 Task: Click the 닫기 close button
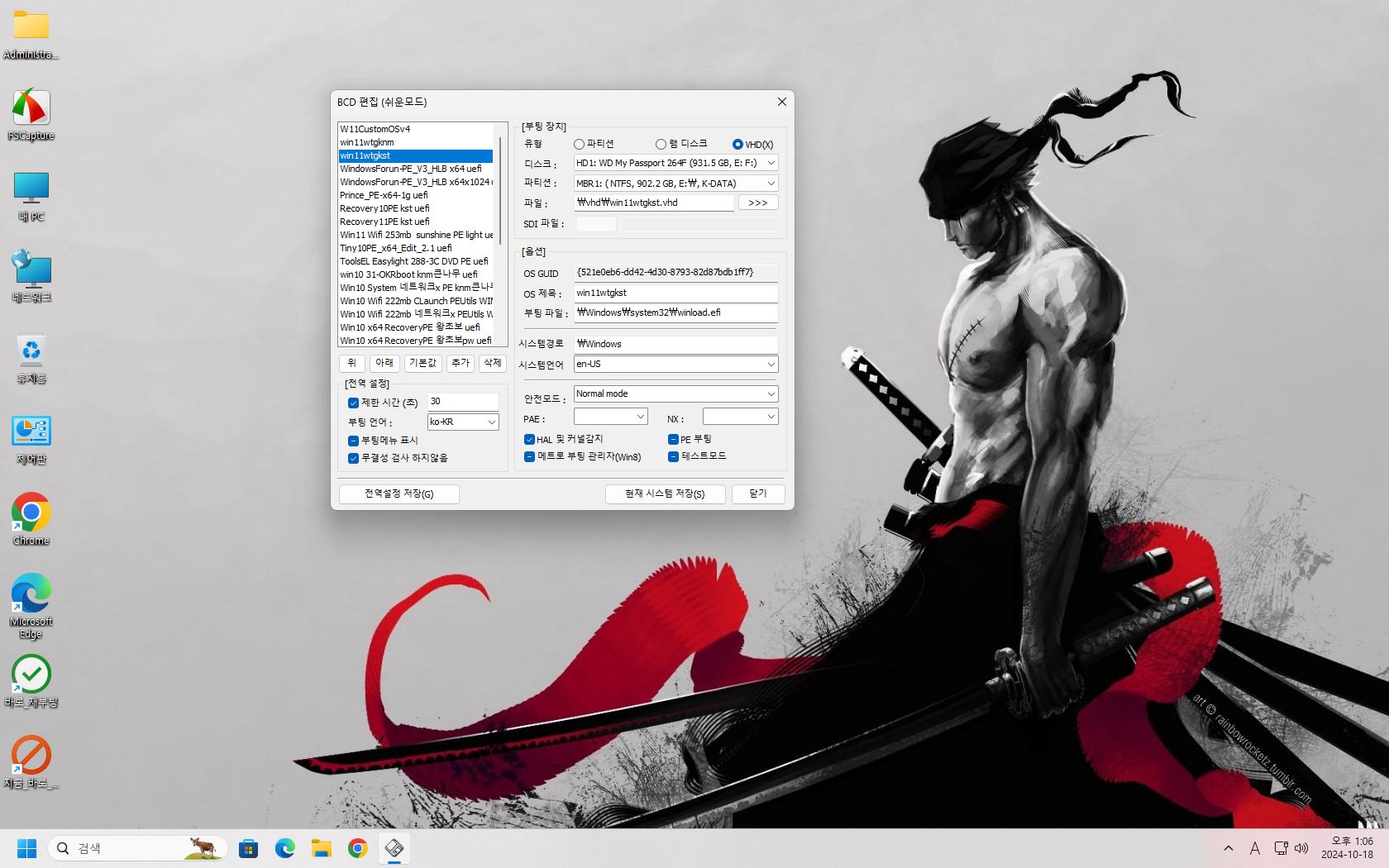(x=758, y=494)
